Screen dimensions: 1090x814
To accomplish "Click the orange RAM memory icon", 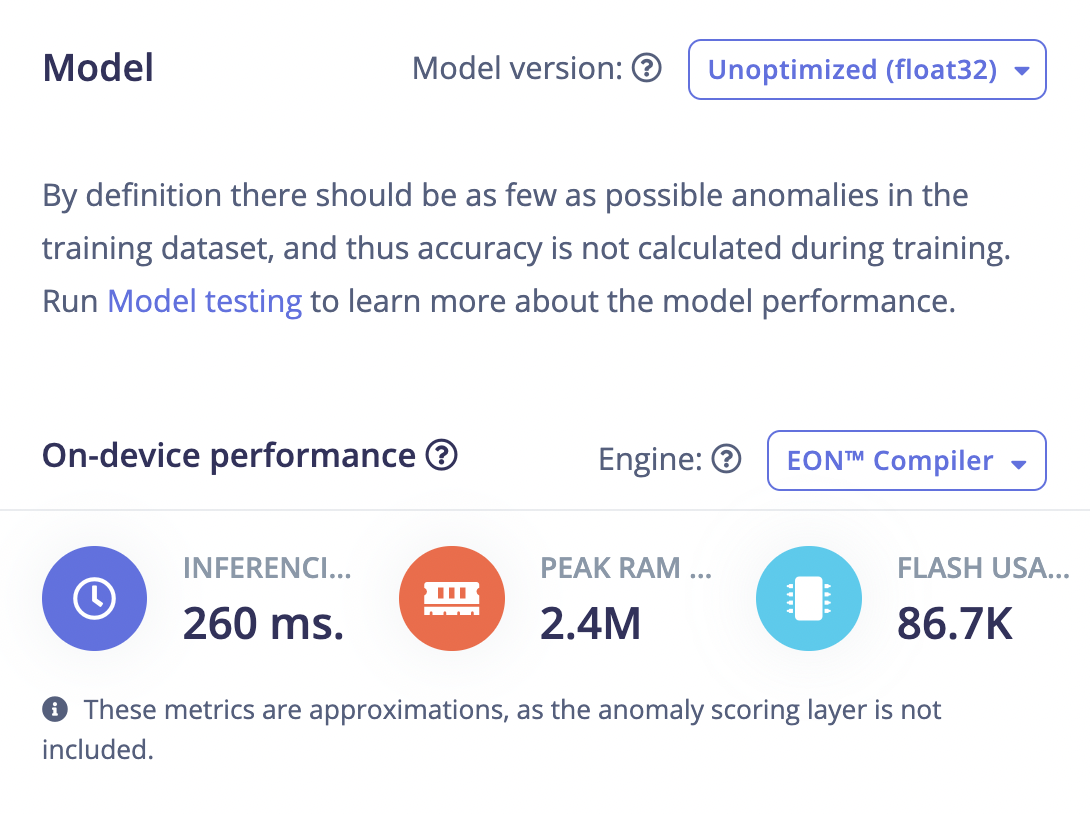I will [452, 599].
